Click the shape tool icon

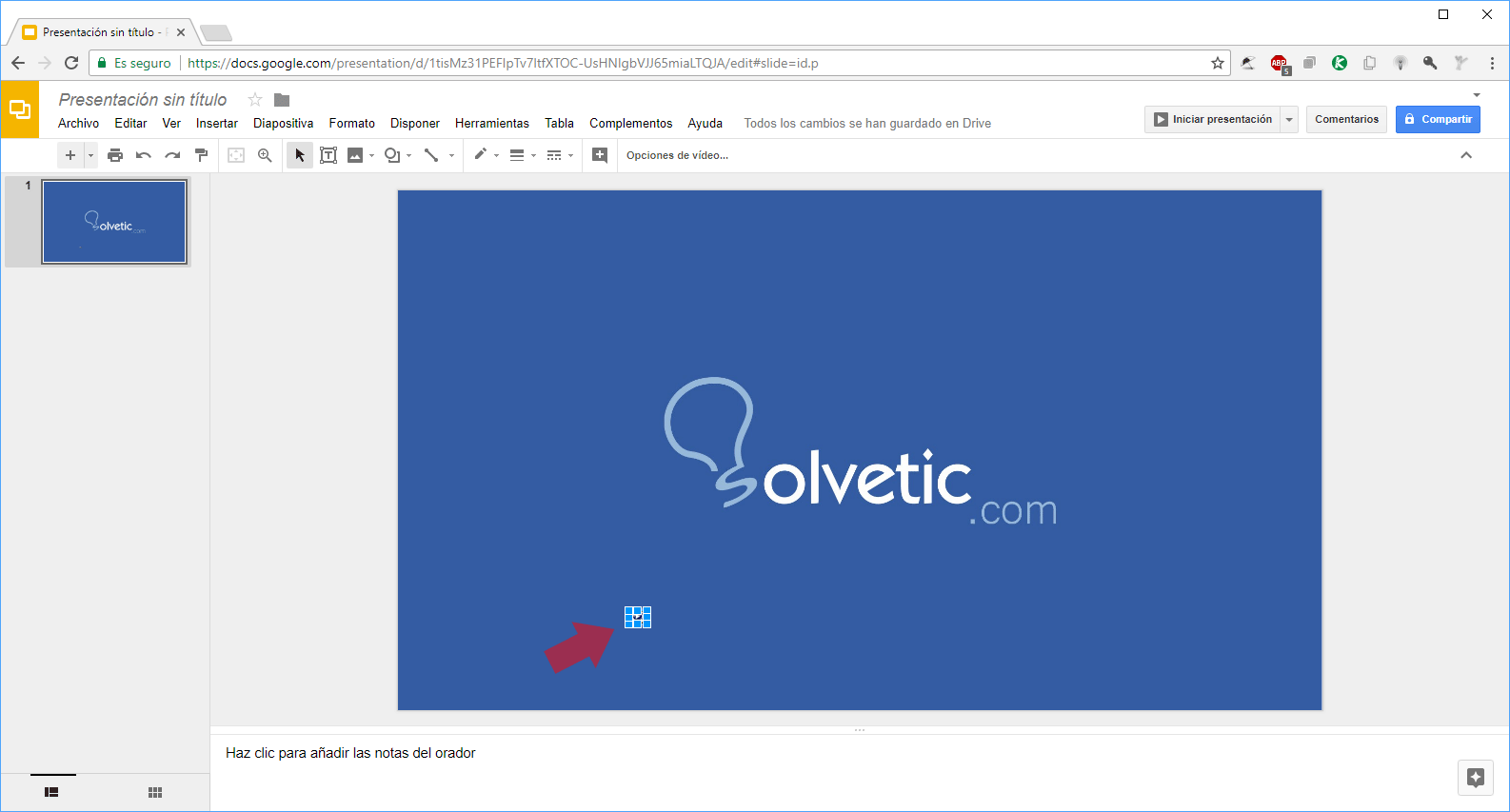tap(392, 155)
